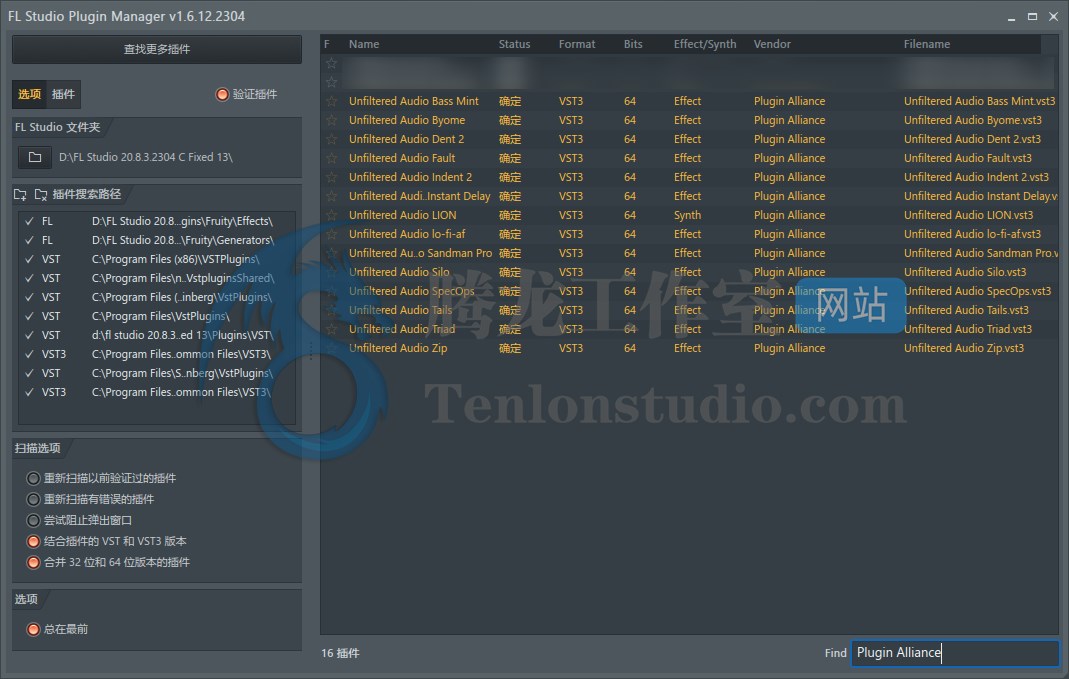Click the Synth cell in the LION row
This screenshot has width=1069, height=679.
(x=687, y=215)
